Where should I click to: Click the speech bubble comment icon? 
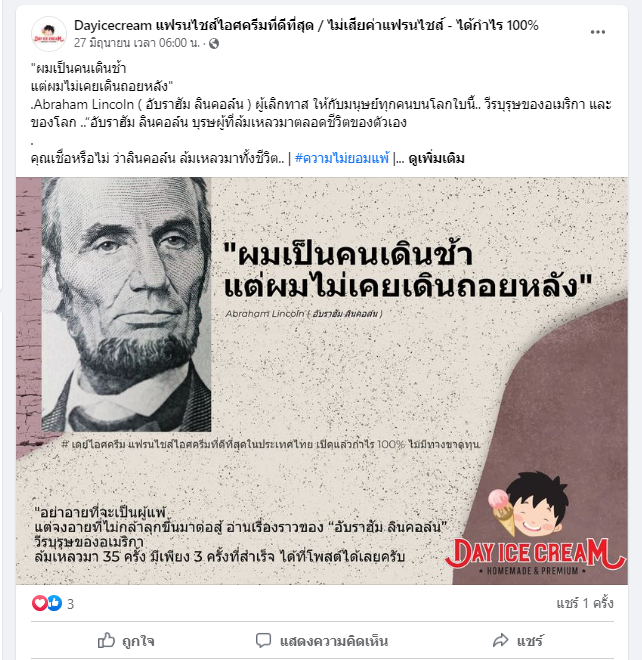click(264, 640)
